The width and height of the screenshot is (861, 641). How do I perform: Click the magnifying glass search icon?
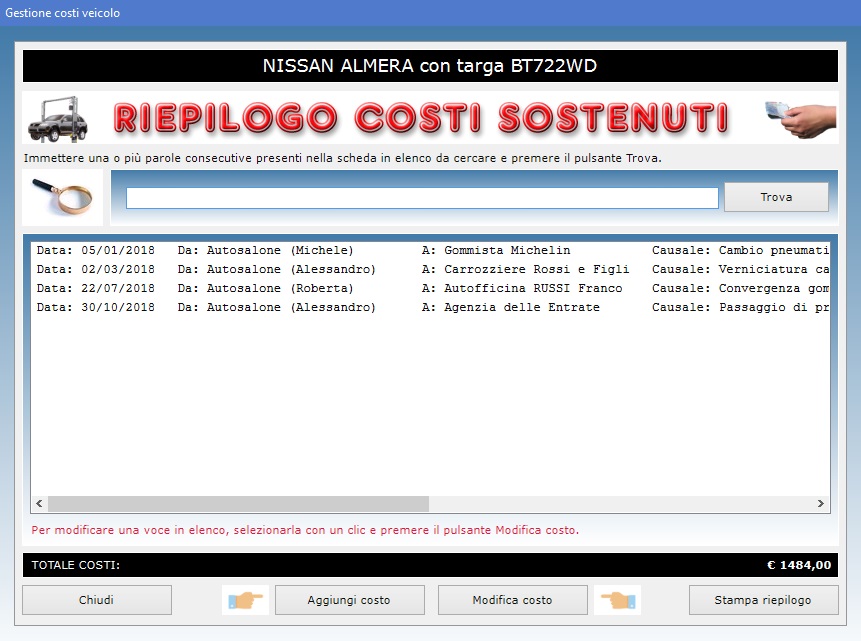pos(62,197)
